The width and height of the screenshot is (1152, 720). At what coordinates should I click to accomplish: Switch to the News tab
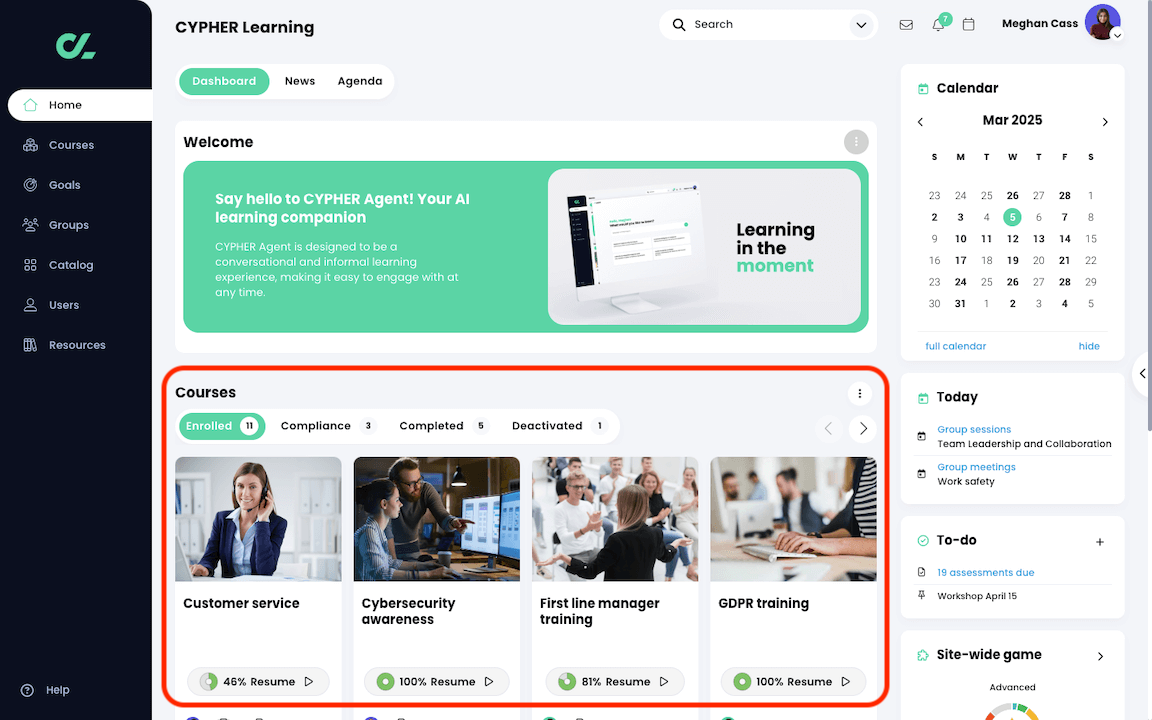click(300, 81)
